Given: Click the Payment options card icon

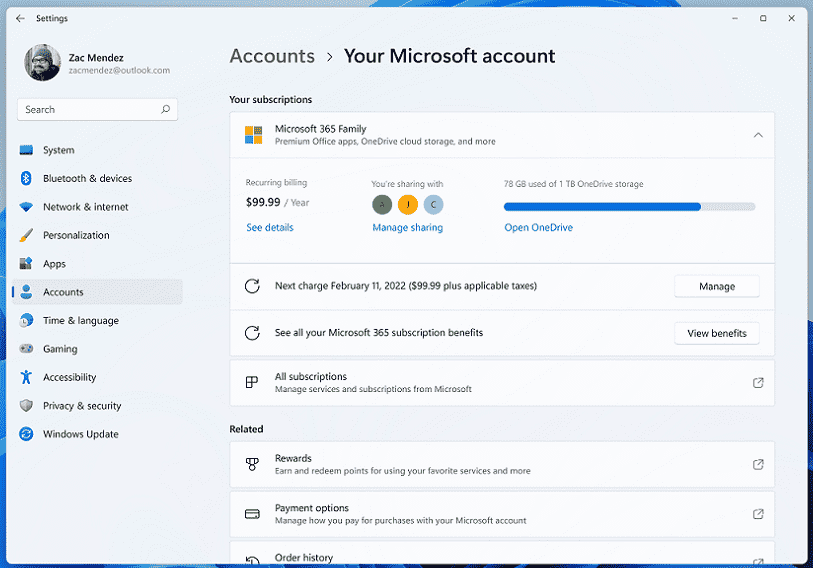Looking at the screenshot, I should (252, 514).
